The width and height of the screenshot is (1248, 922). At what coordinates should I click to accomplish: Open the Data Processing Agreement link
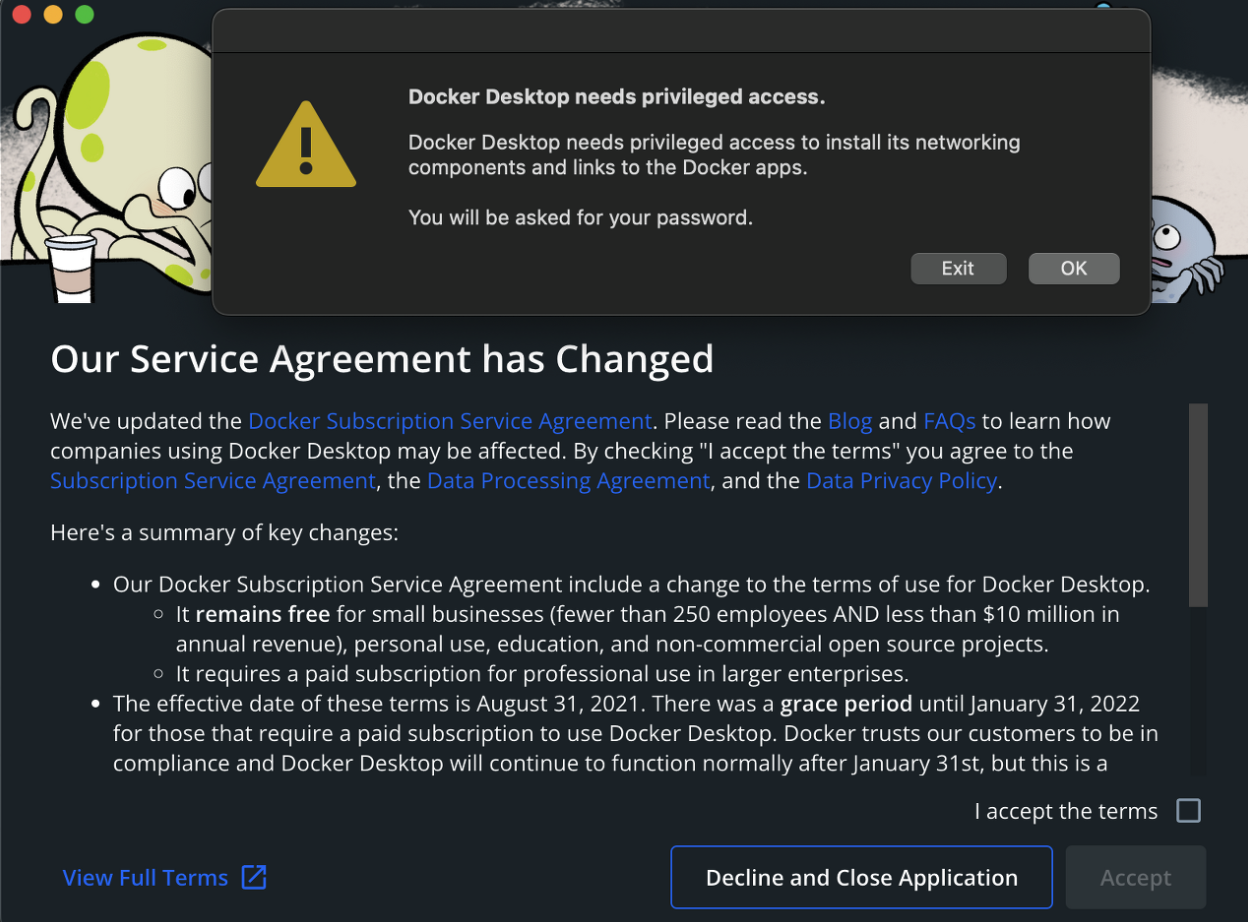click(x=568, y=481)
